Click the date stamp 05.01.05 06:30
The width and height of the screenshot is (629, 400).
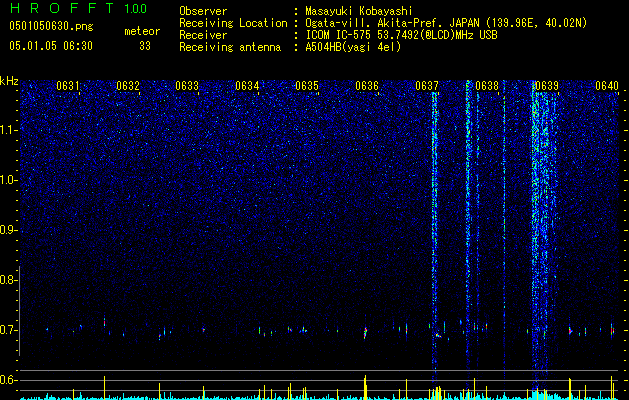(51, 46)
